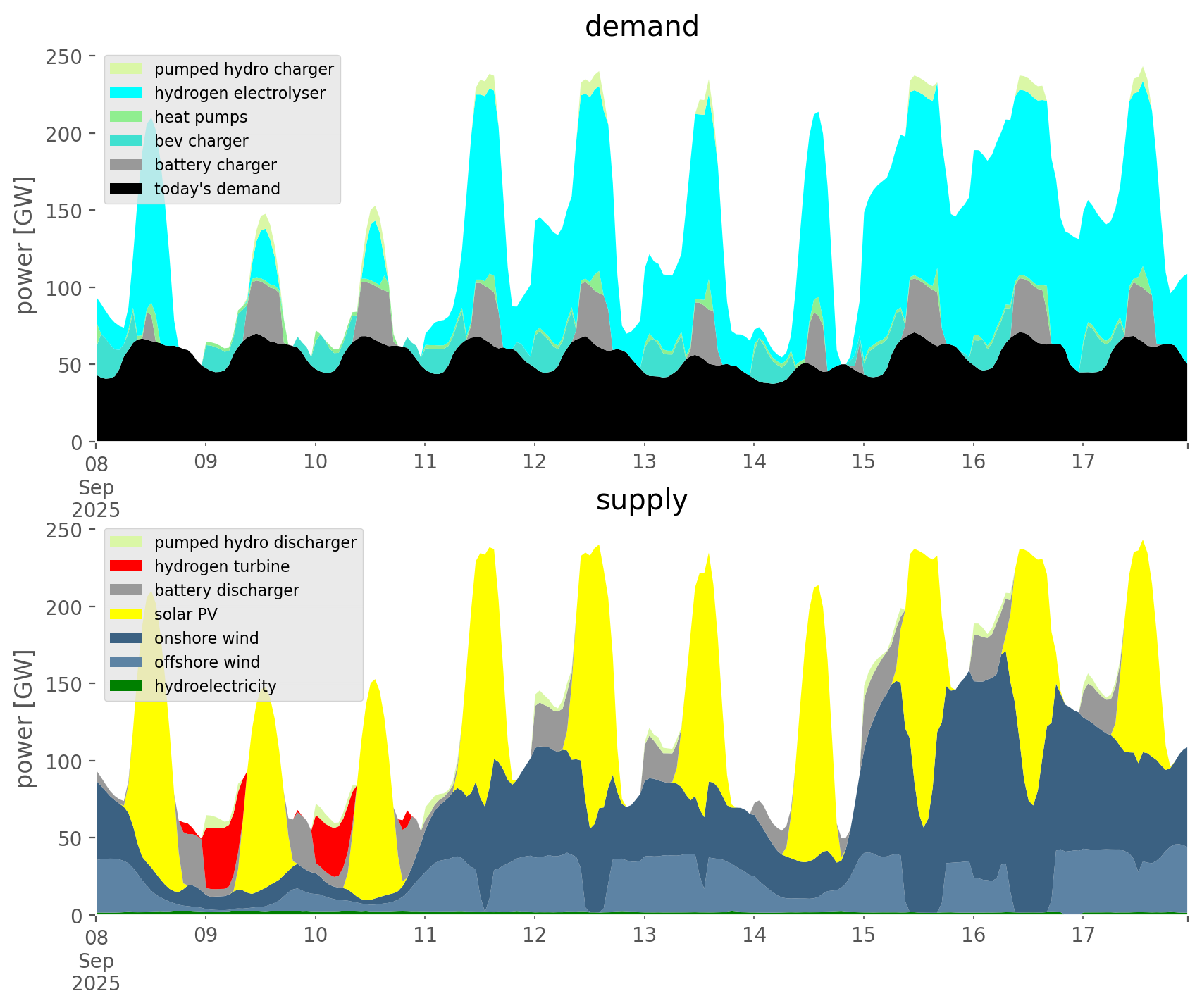Click the bev charger legend swatch
Image resolution: width=1202 pixels, height=1008 pixels.
(x=127, y=141)
